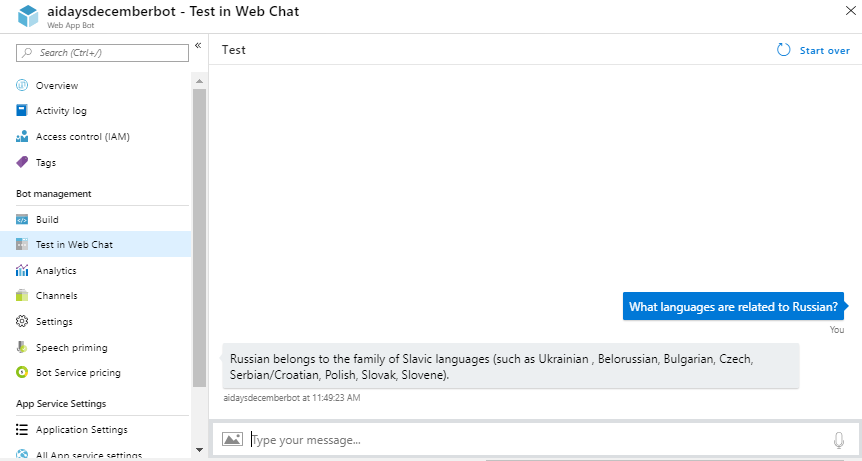Click the Test in Web Chat icon
The width and height of the screenshot is (862, 461).
pyautogui.click(x=22, y=245)
